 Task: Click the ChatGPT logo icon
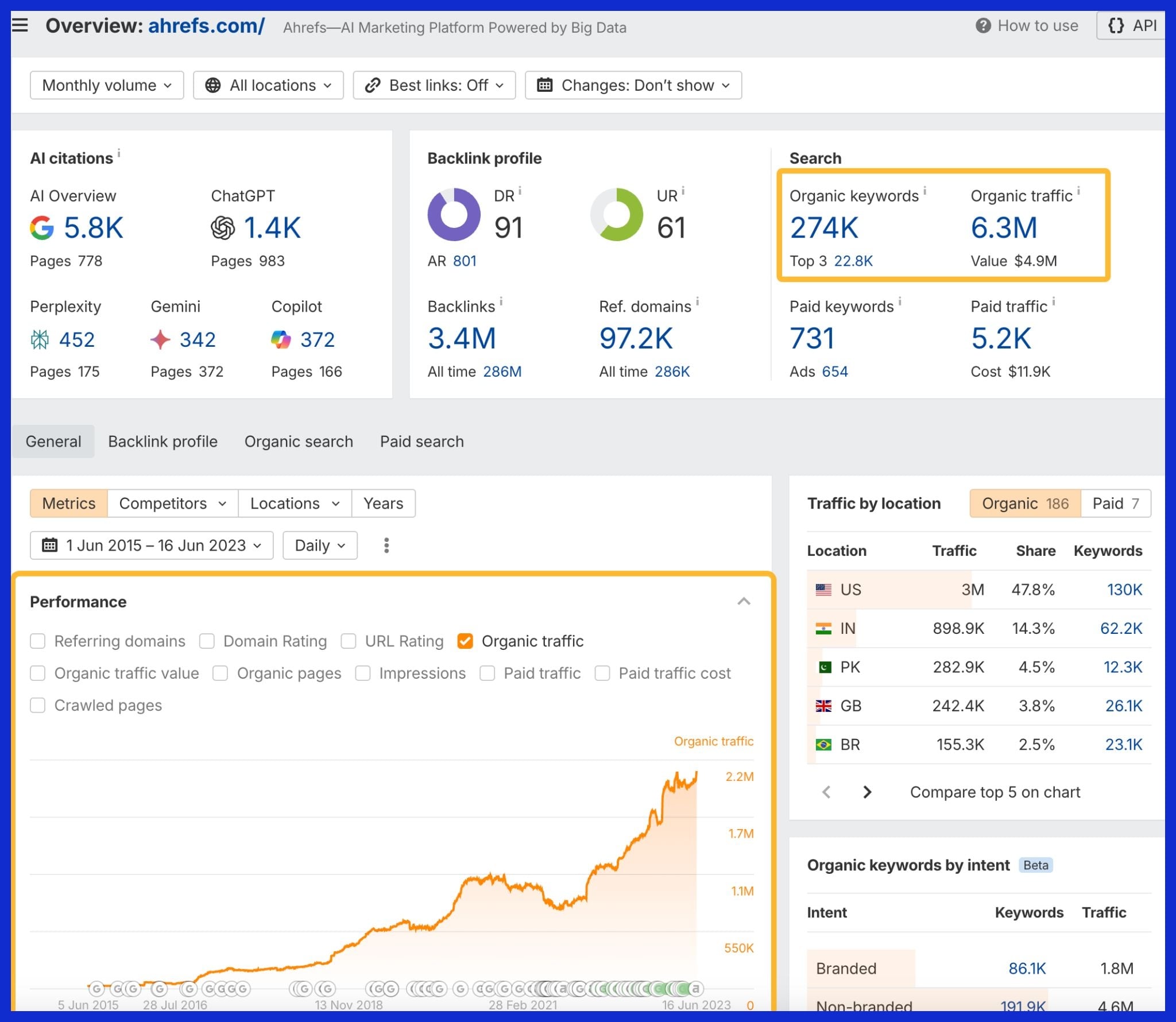pyautogui.click(x=223, y=228)
